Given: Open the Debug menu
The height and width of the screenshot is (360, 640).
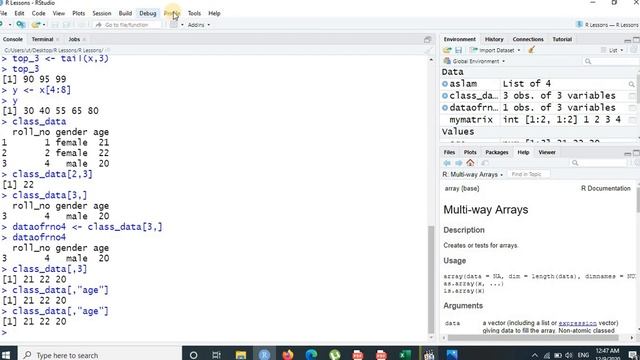Looking at the screenshot, I should tap(147, 13).
